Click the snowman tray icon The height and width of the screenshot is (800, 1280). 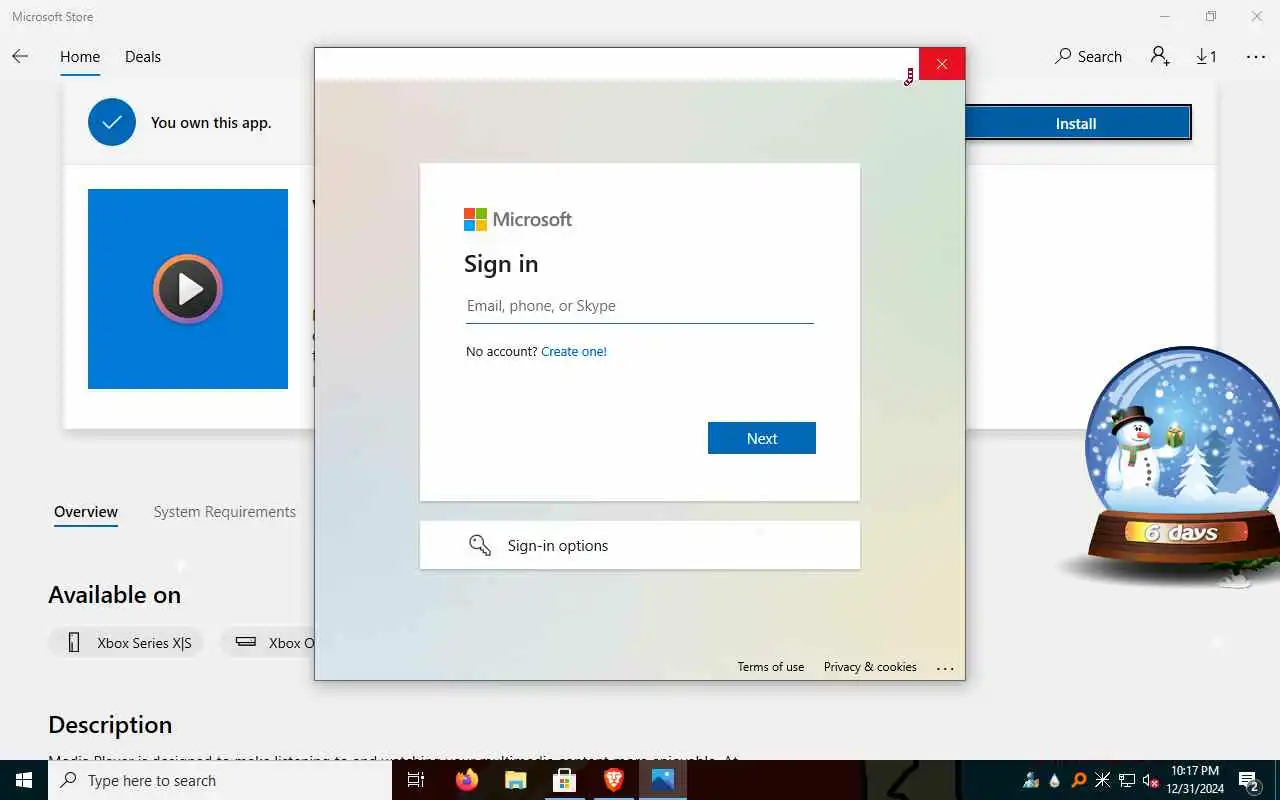1031,780
